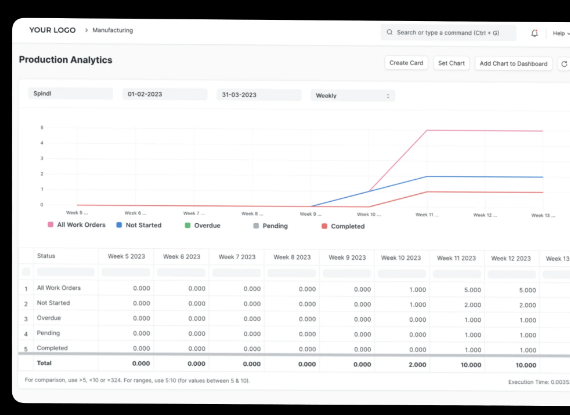Viewport: 570px width, 415px height.
Task: Click the Week 10 2023 column header
Action: tap(401, 258)
